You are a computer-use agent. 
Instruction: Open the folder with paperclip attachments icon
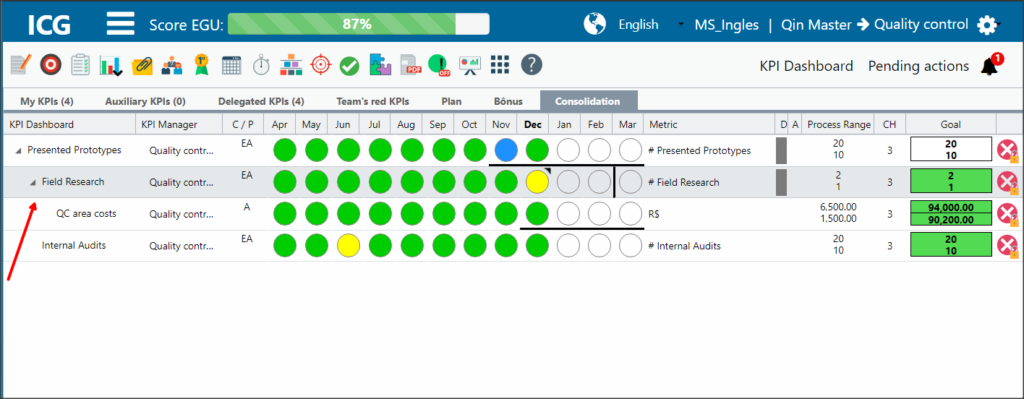tap(142, 65)
